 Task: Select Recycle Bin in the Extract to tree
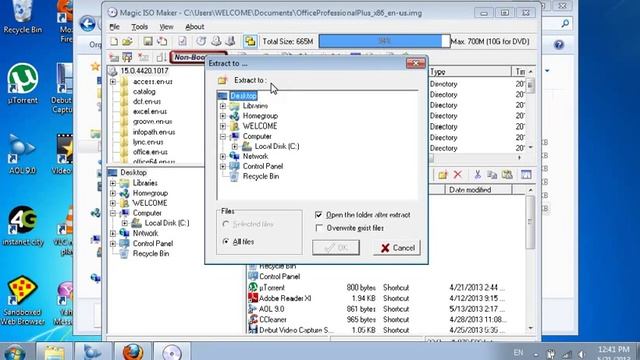click(x=261, y=176)
